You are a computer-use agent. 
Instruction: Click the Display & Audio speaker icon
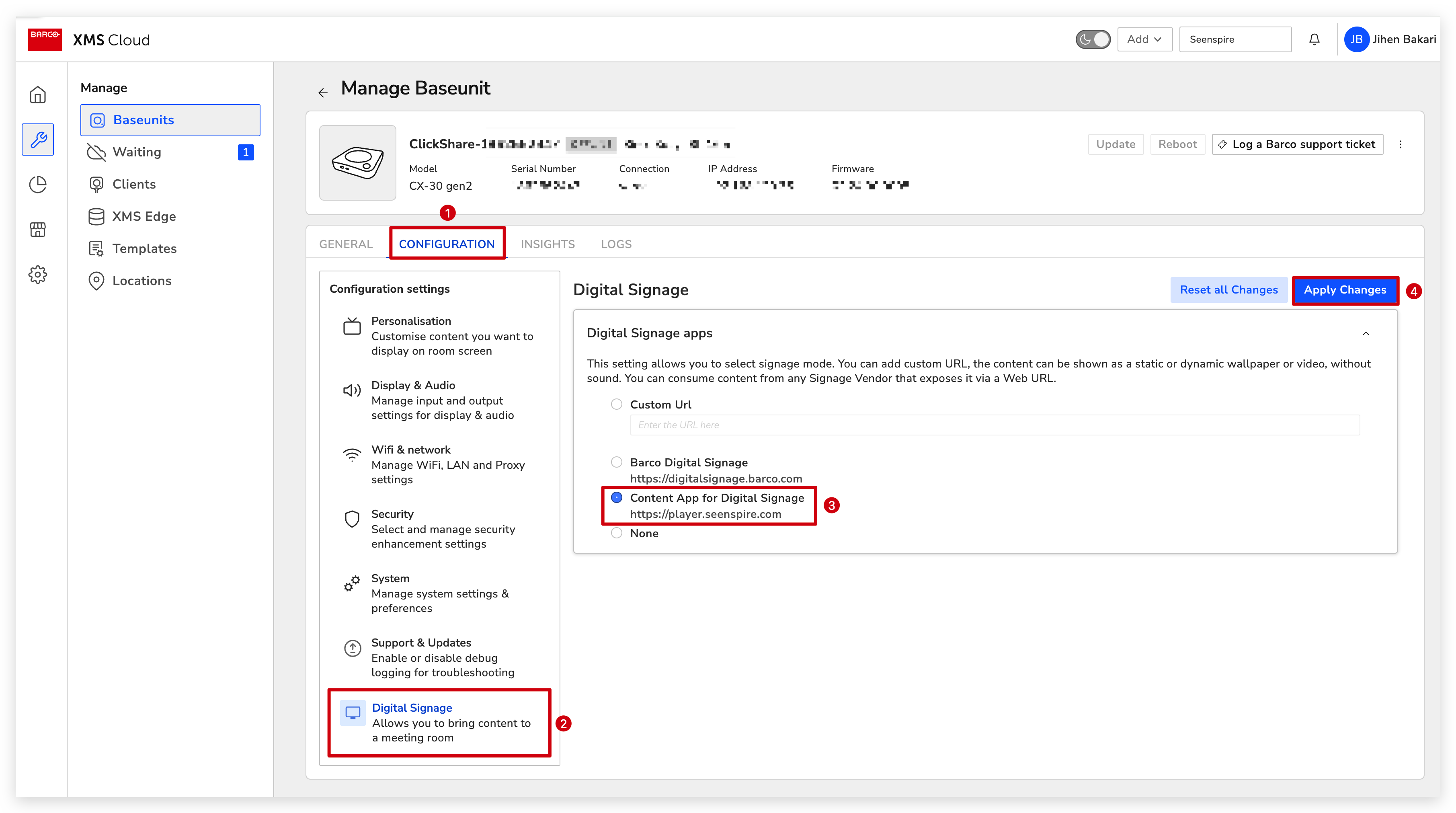pyautogui.click(x=352, y=391)
